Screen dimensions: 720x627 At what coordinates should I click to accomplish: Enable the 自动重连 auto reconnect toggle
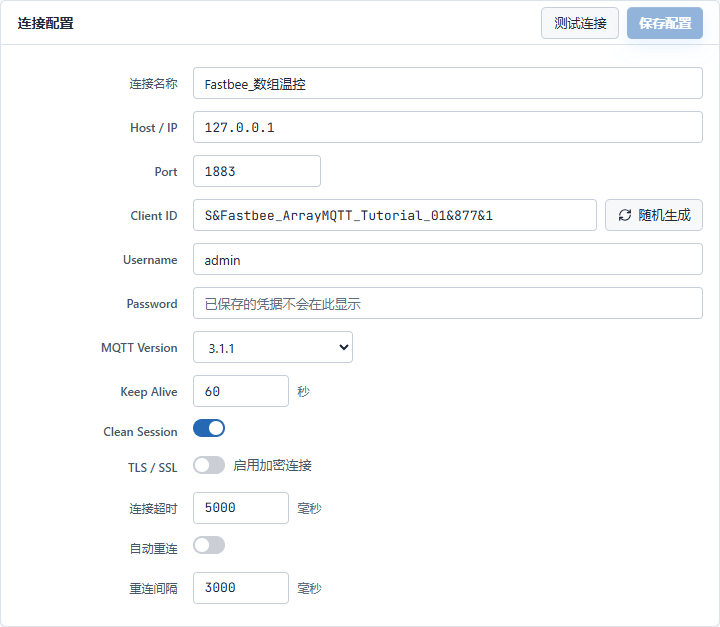209,545
